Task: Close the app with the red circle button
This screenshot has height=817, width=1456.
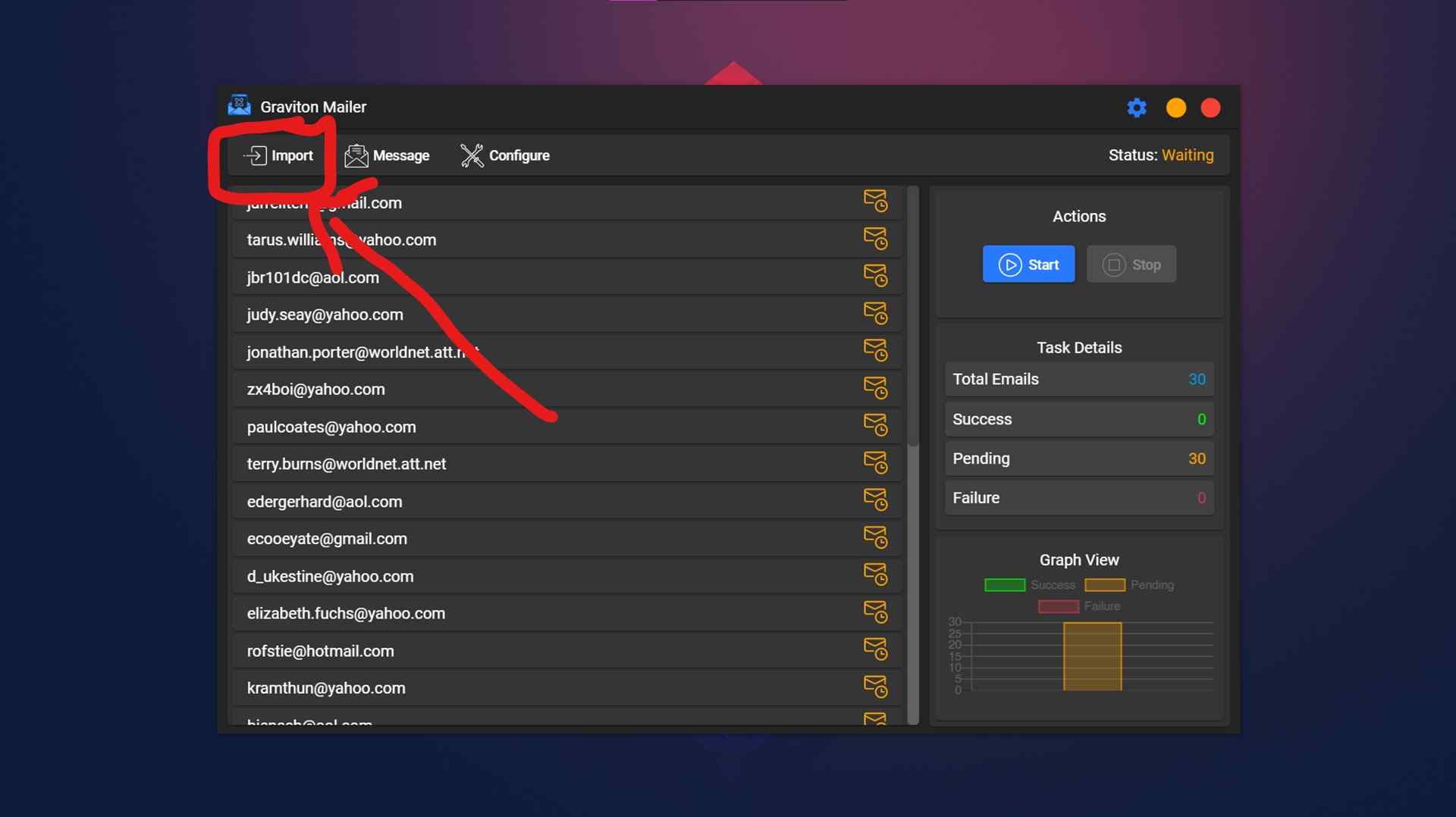Action: tap(1210, 108)
